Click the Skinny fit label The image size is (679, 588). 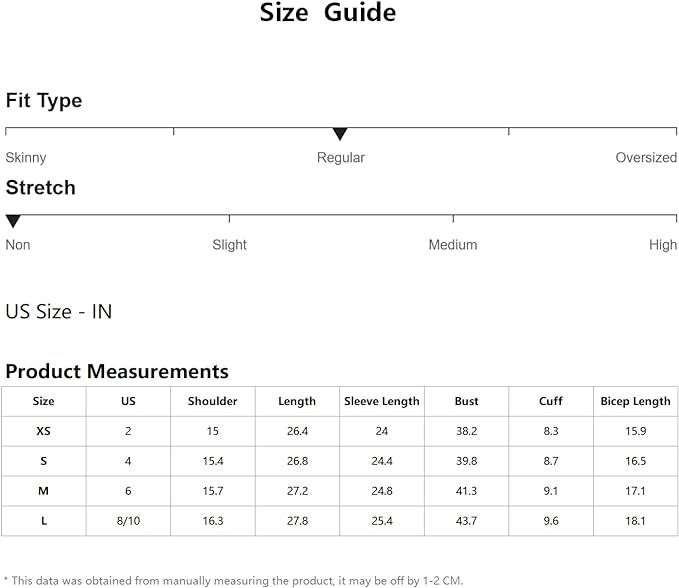(26, 158)
